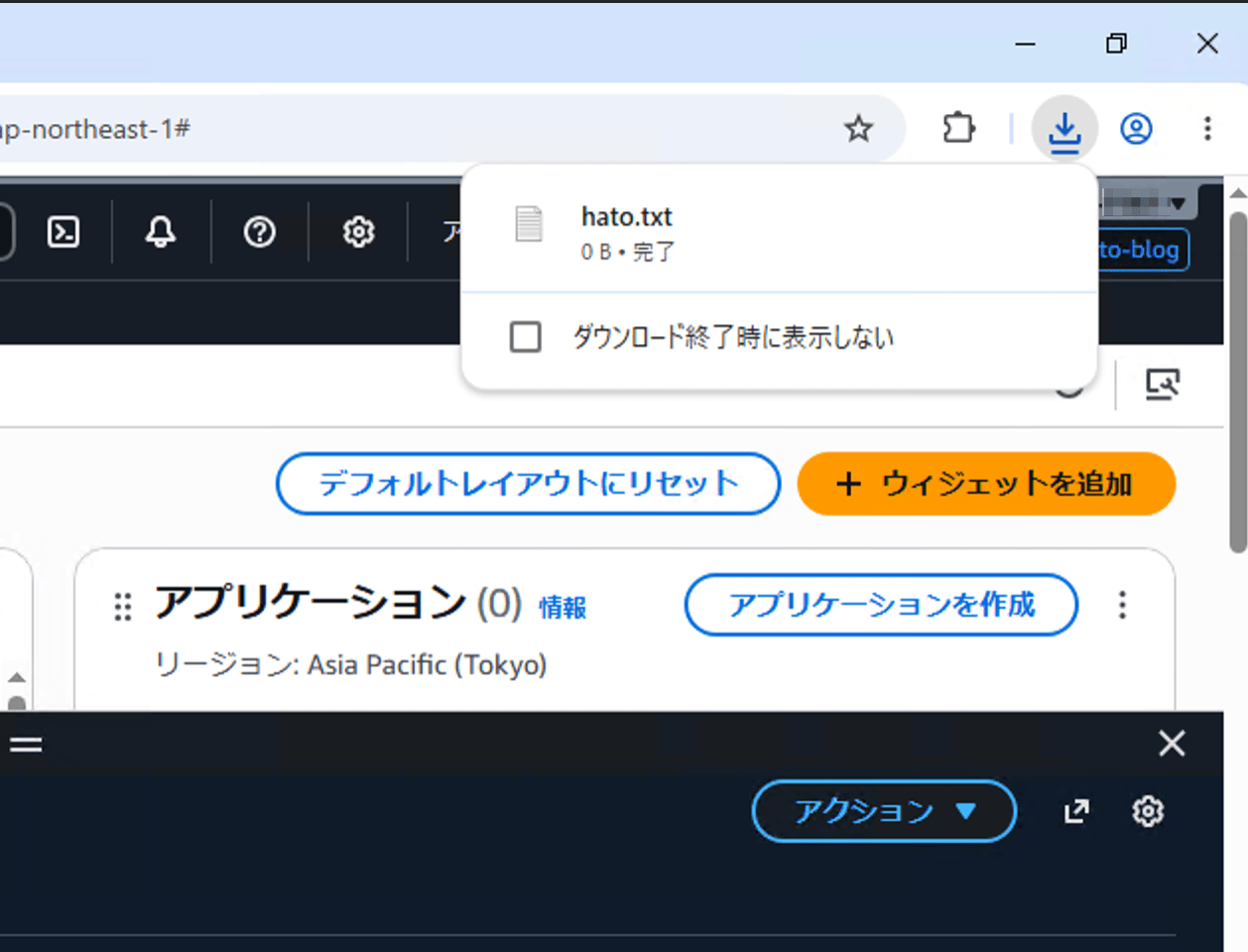Viewport: 1248px width, 952px height.
Task: Click the CloudShell panel resize handle
Action: [x=26, y=744]
